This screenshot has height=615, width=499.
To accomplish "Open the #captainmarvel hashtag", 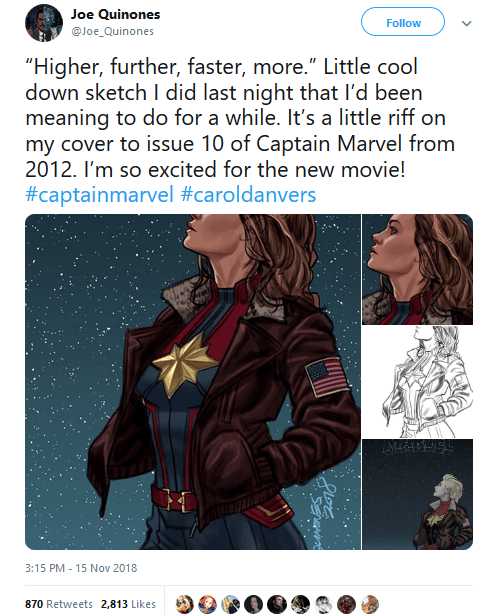I will [99, 195].
